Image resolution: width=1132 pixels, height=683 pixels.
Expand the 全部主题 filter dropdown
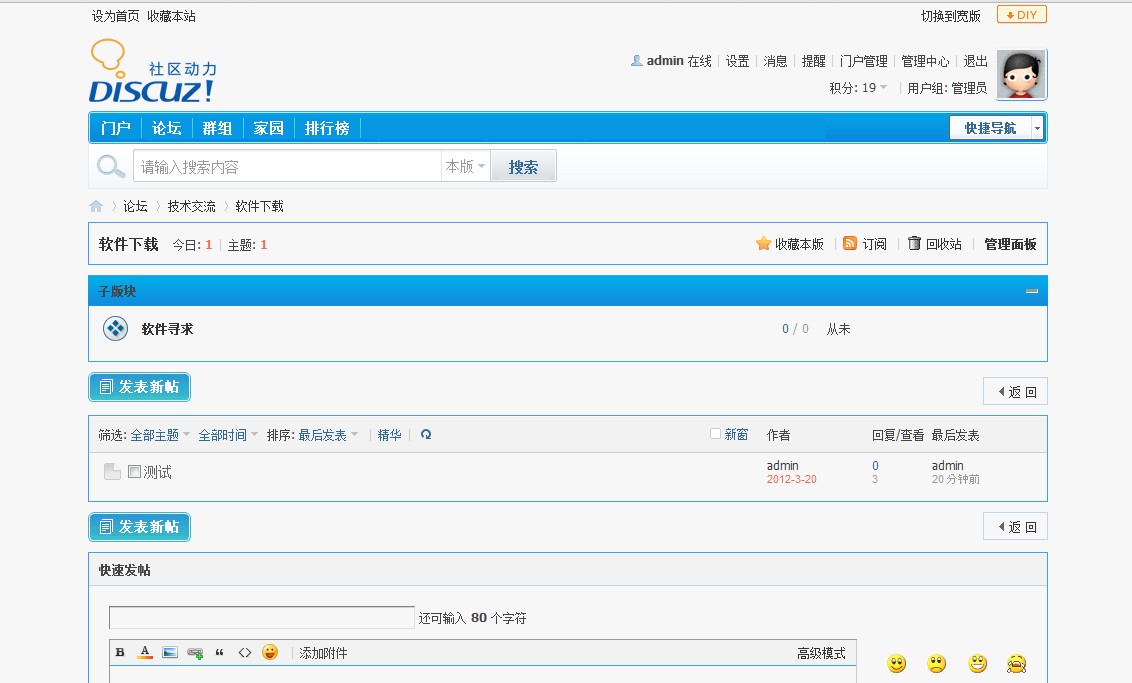tap(160, 435)
